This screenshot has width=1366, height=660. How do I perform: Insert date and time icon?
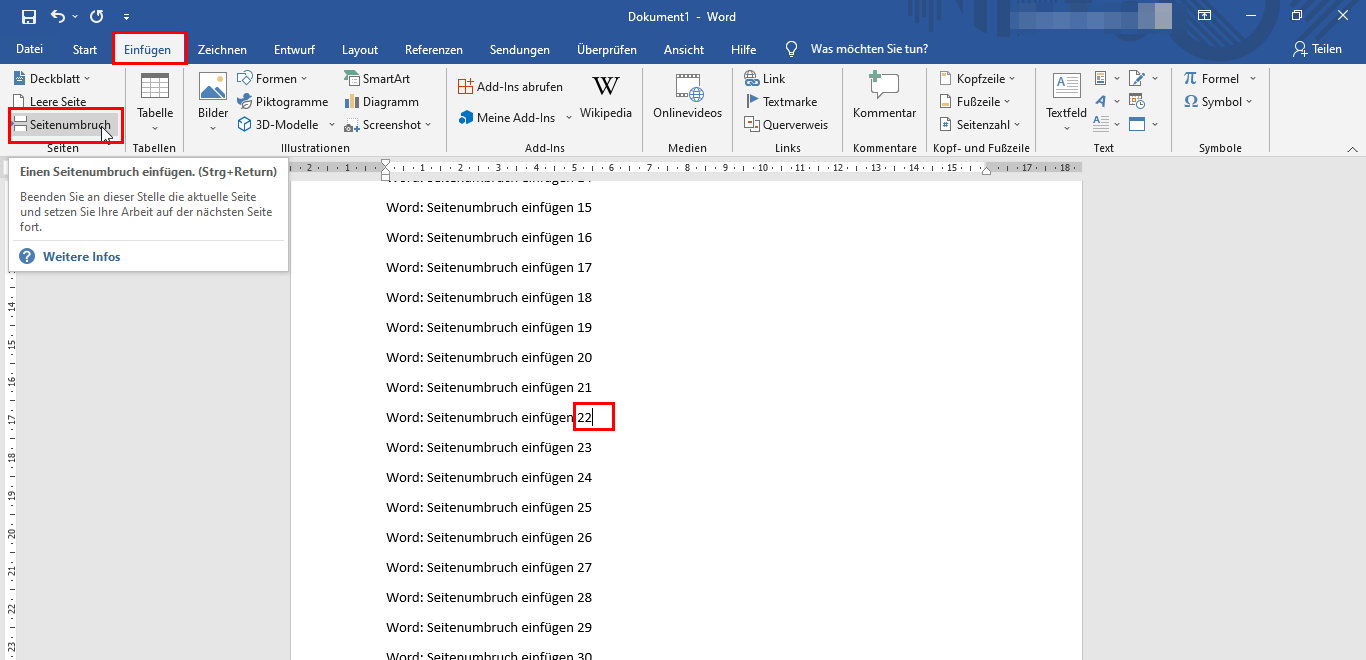[1136, 101]
